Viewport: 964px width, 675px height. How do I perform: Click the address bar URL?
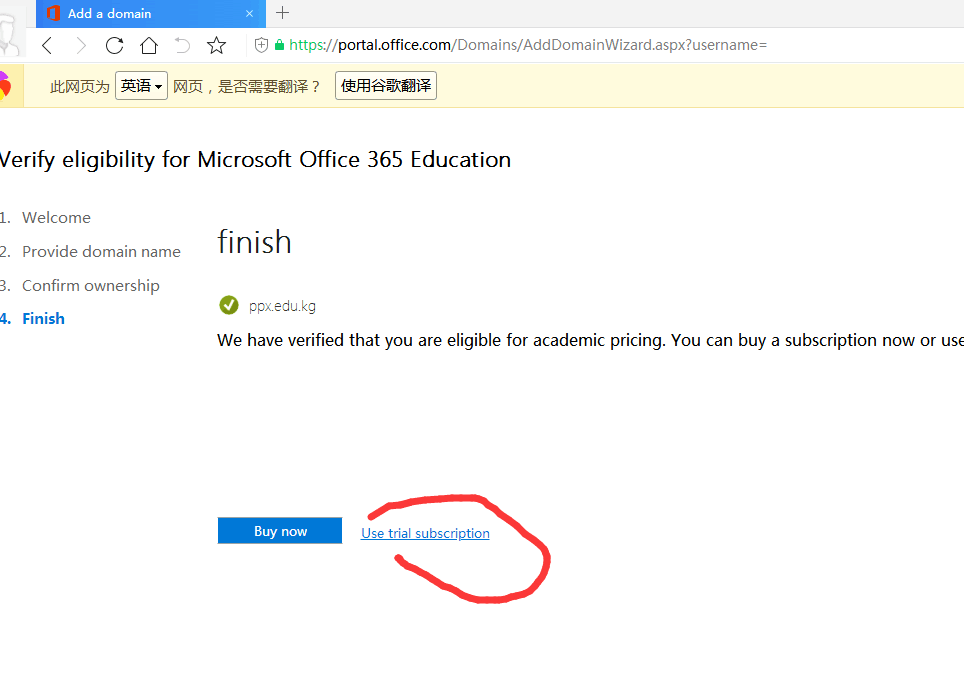[528, 45]
